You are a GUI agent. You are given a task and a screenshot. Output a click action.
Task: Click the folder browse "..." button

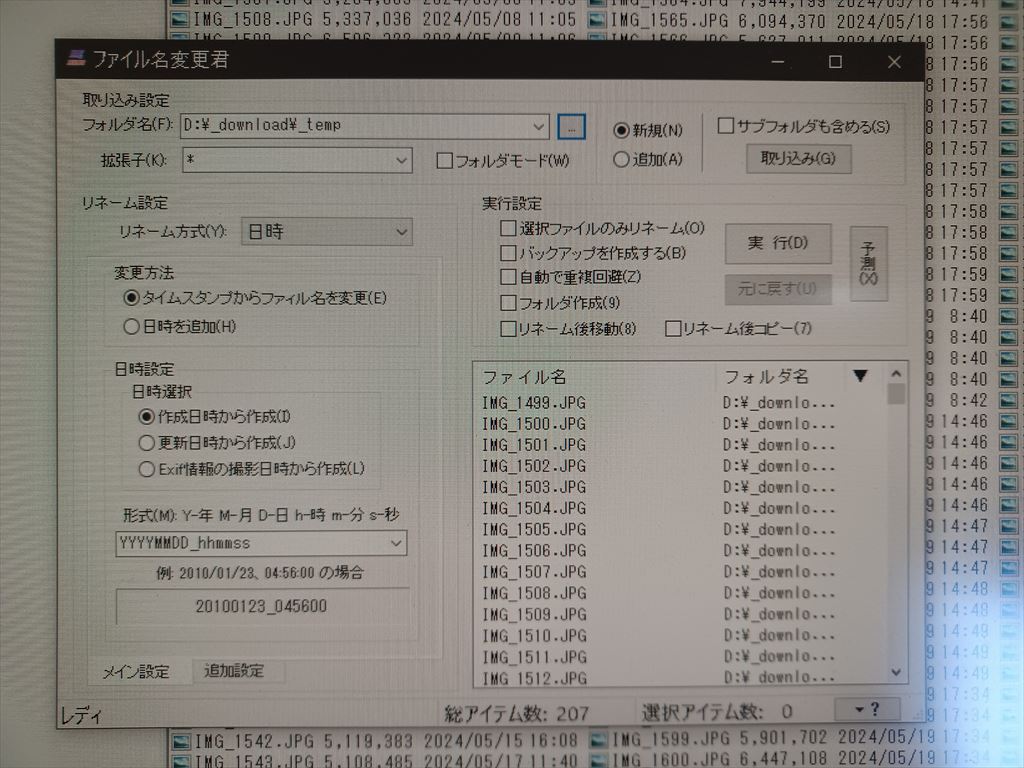tap(570, 127)
